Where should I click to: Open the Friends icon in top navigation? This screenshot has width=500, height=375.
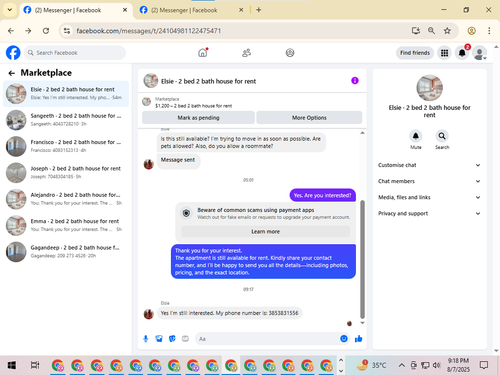(x=246, y=53)
